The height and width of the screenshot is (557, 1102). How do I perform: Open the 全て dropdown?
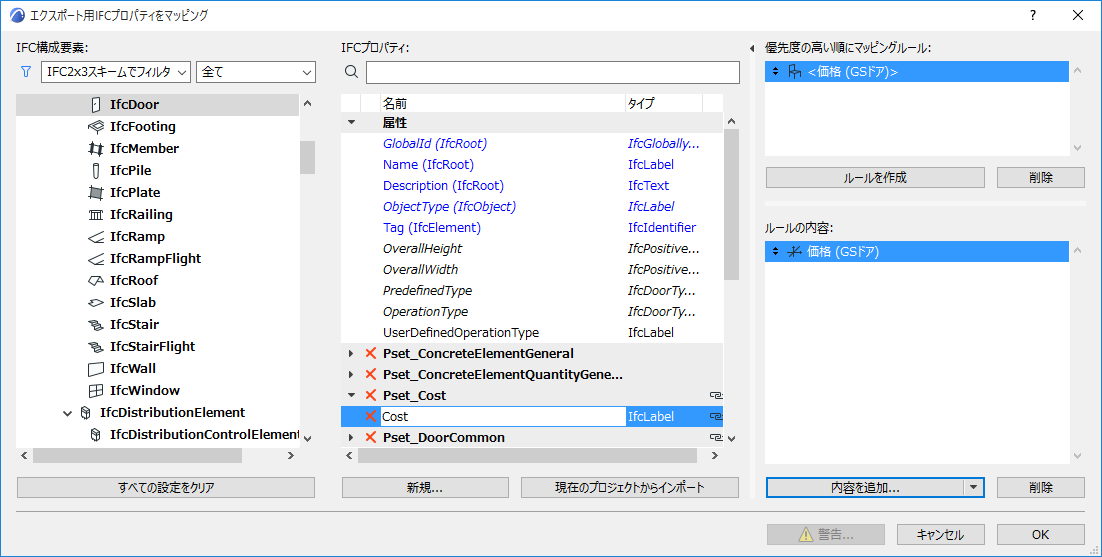[x=256, y=72]
